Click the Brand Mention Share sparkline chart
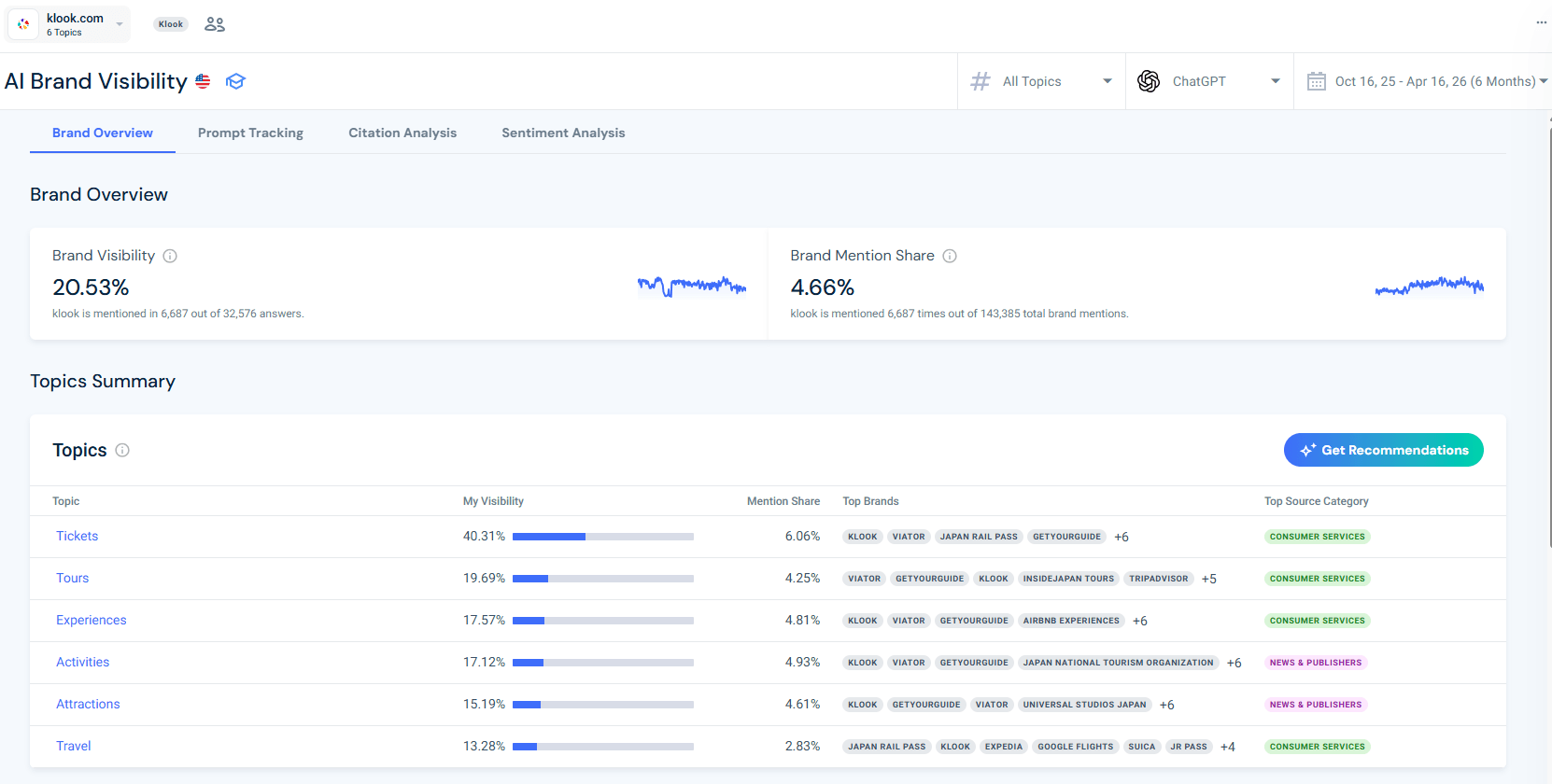 1430,286
